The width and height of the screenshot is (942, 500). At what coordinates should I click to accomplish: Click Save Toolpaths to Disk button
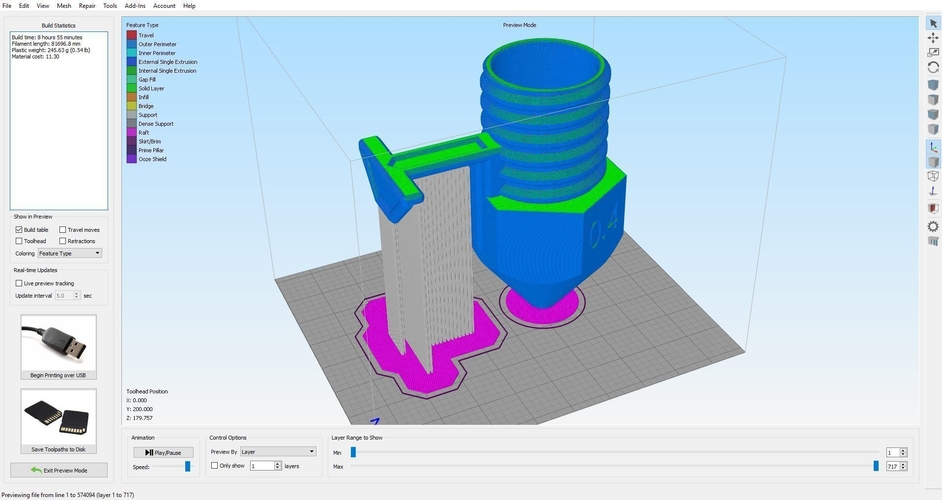point(58,421)
